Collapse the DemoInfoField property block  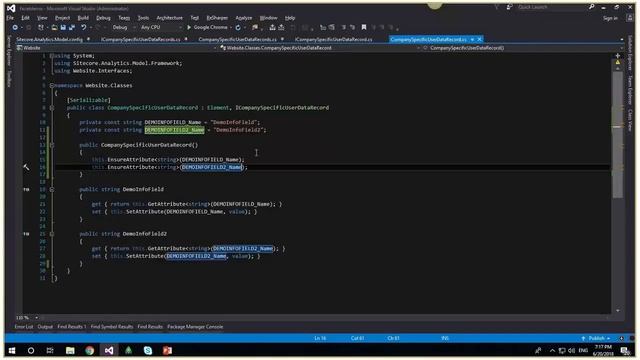52,189
